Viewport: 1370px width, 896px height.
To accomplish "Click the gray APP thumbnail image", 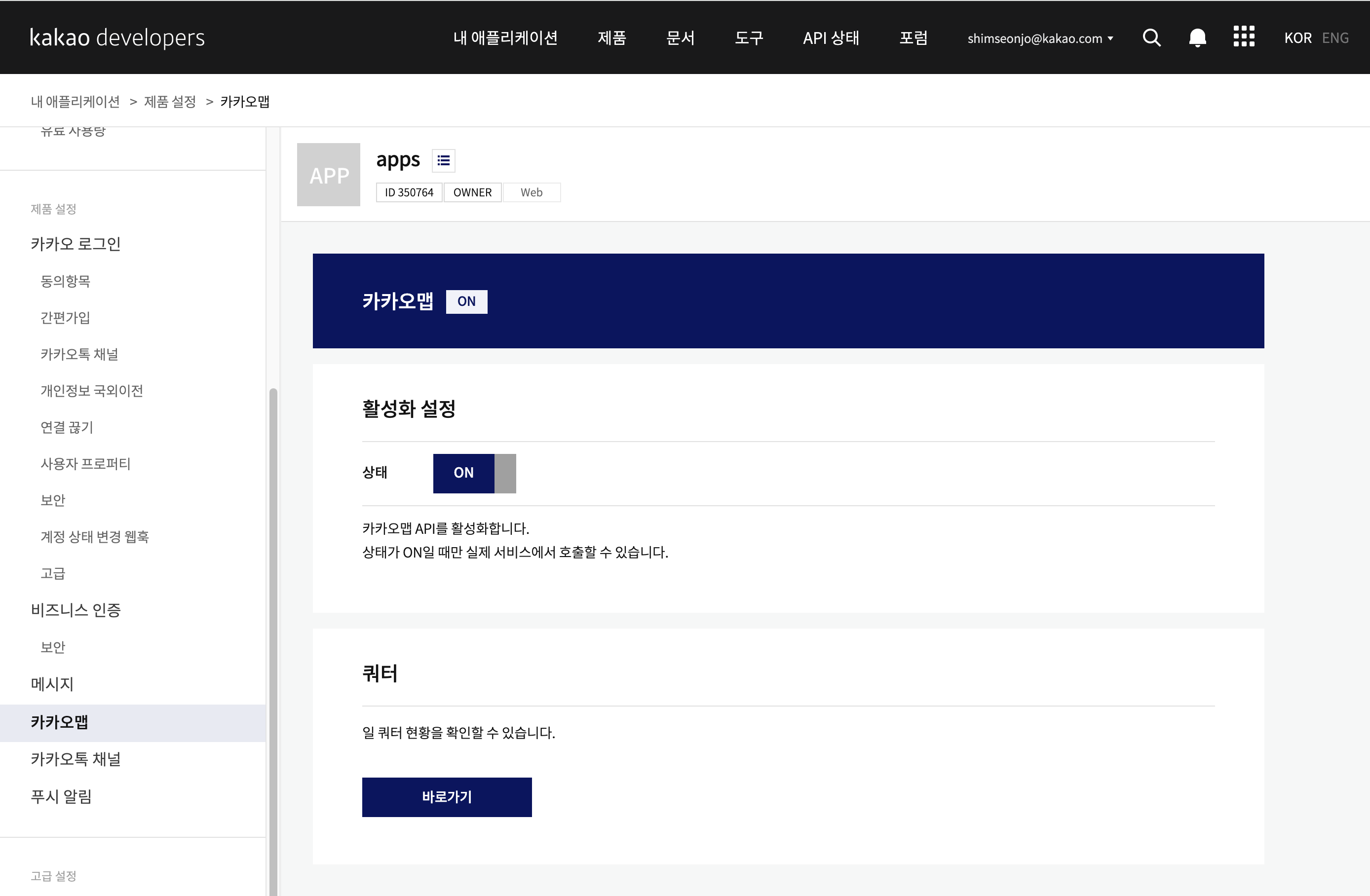I will click(x=329, y=174).
